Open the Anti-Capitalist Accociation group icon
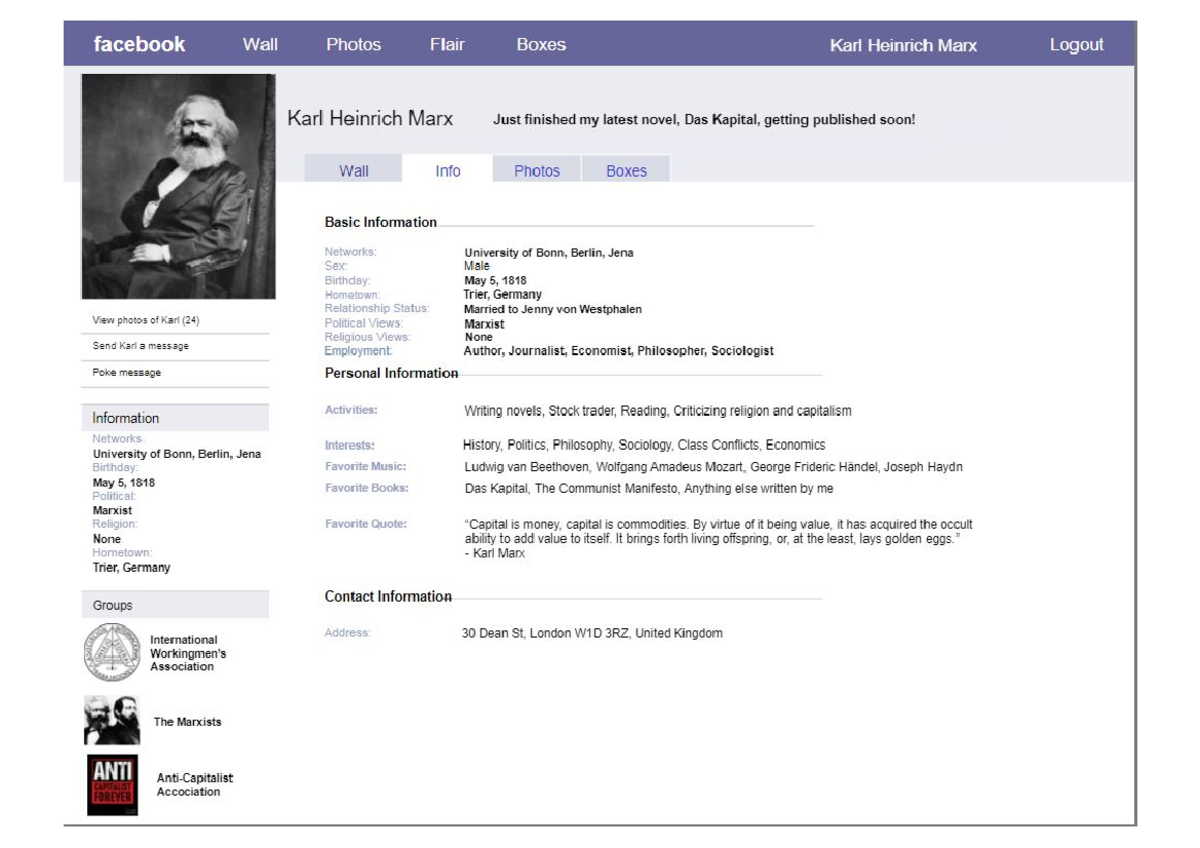Screen dimensions: 1200x848 coord(112,784)
